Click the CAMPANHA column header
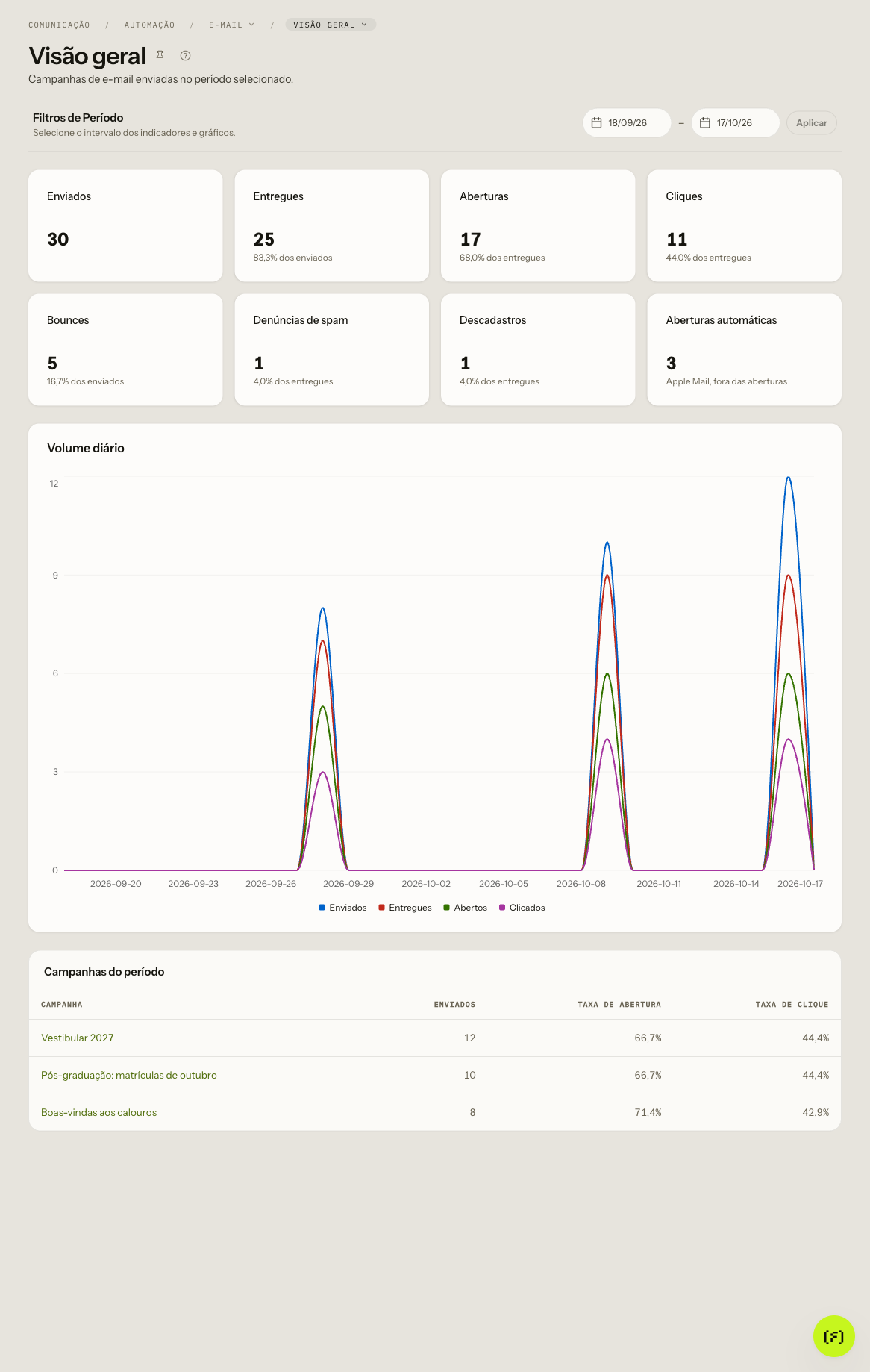870x1372 pixels. click(x=62, y=1005)
